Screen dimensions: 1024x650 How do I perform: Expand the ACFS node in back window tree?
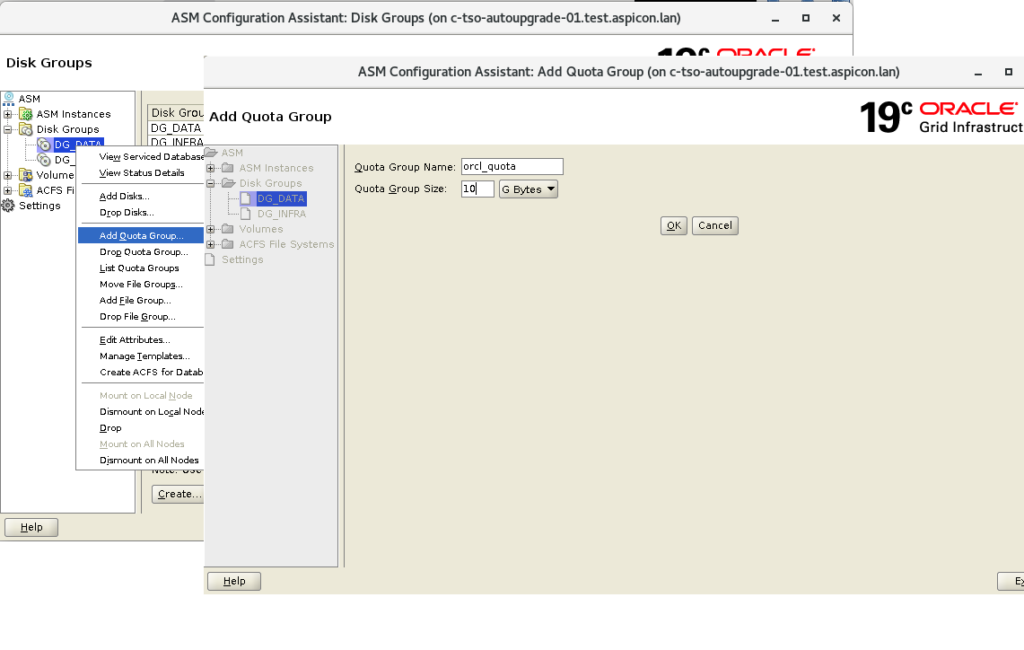(x=8, y=190)
